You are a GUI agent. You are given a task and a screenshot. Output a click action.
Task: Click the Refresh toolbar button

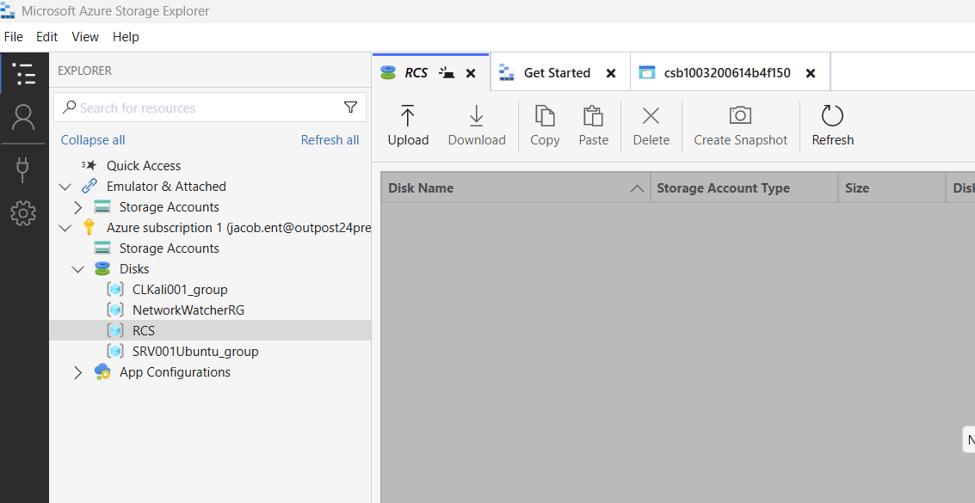click(833, 126)
